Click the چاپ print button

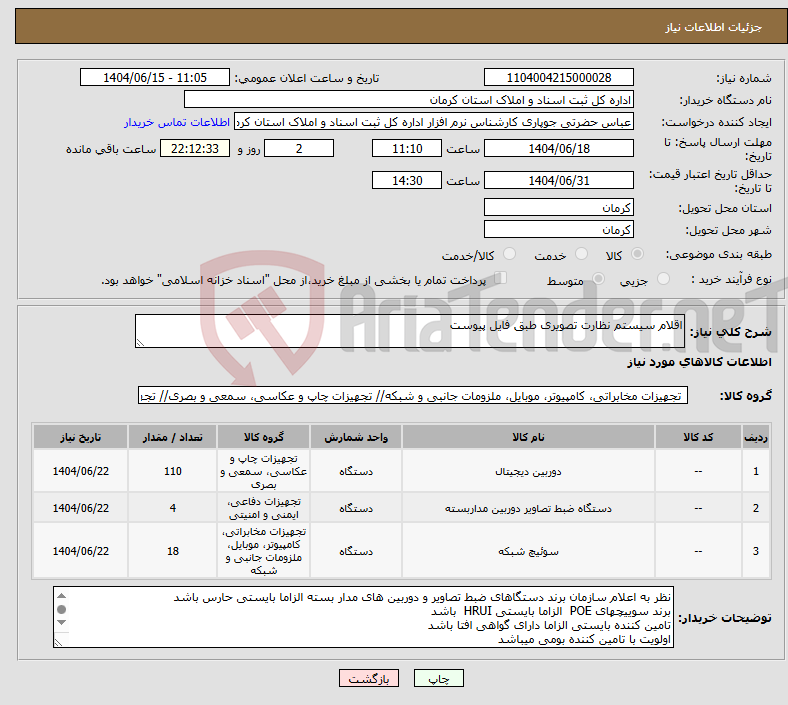439,678
